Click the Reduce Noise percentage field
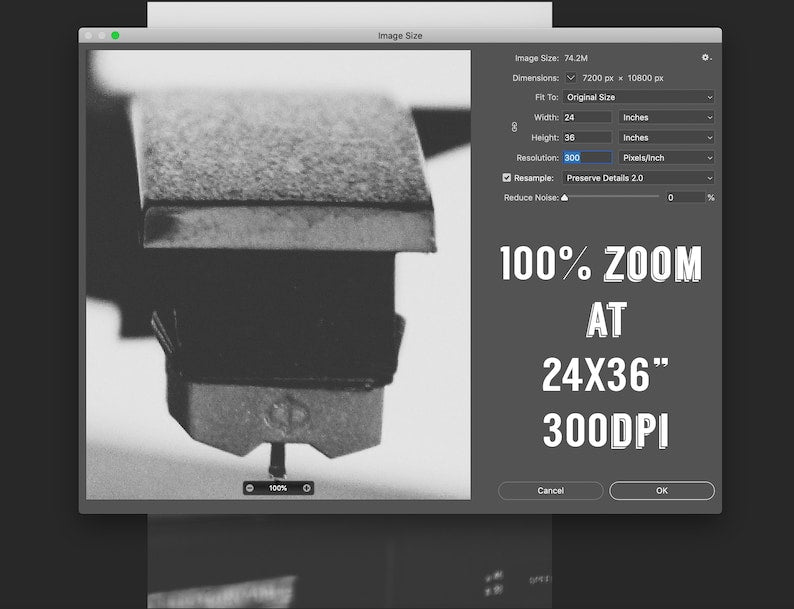The image size is (794, 609). click(x=684, y=198)
